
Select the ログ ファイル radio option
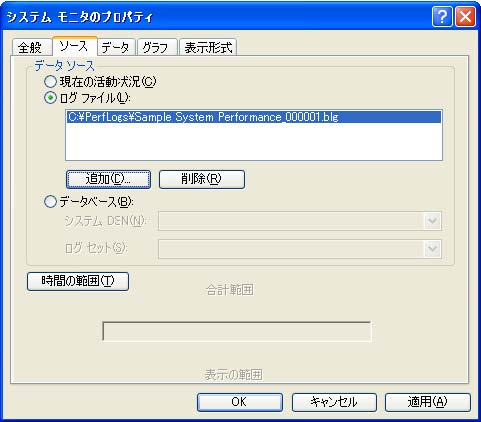tap(50, 98)
